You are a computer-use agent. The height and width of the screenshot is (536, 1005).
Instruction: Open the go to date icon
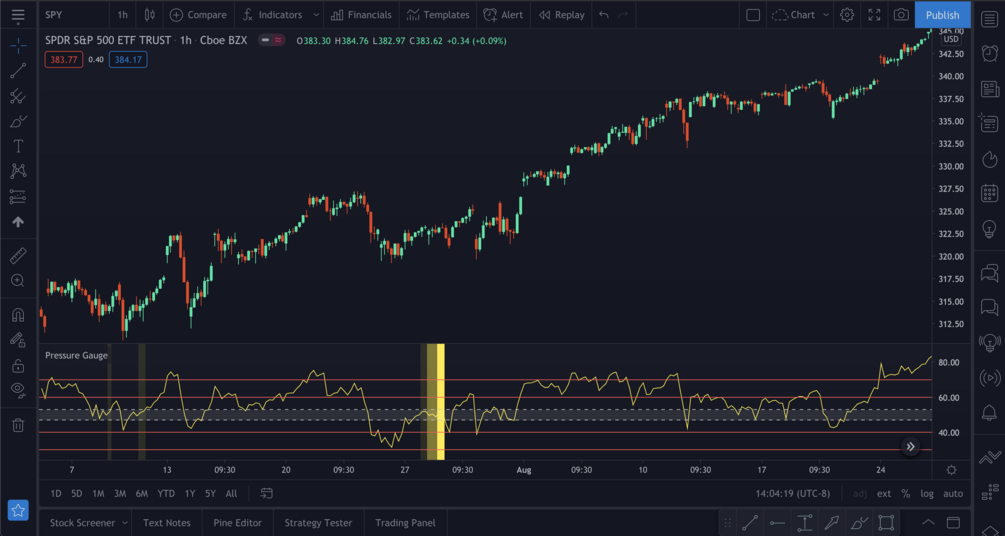coord(267,494)
